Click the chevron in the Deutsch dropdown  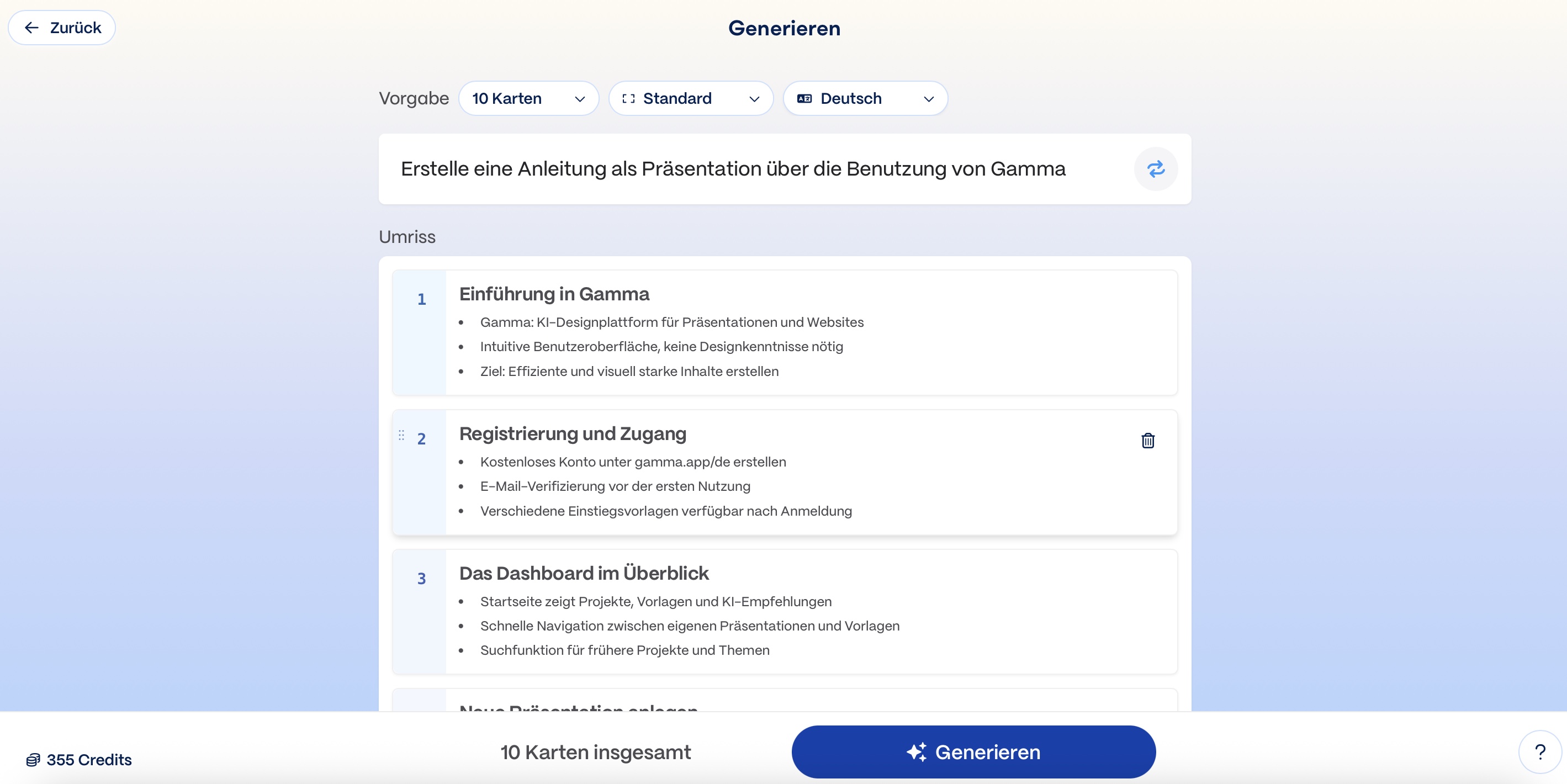(x=928, y=98)
